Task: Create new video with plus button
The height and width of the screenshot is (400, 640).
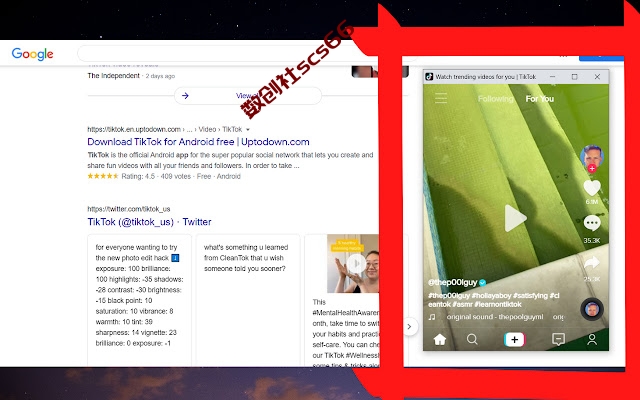Action: pyautogui.click(x=515, y=339)
